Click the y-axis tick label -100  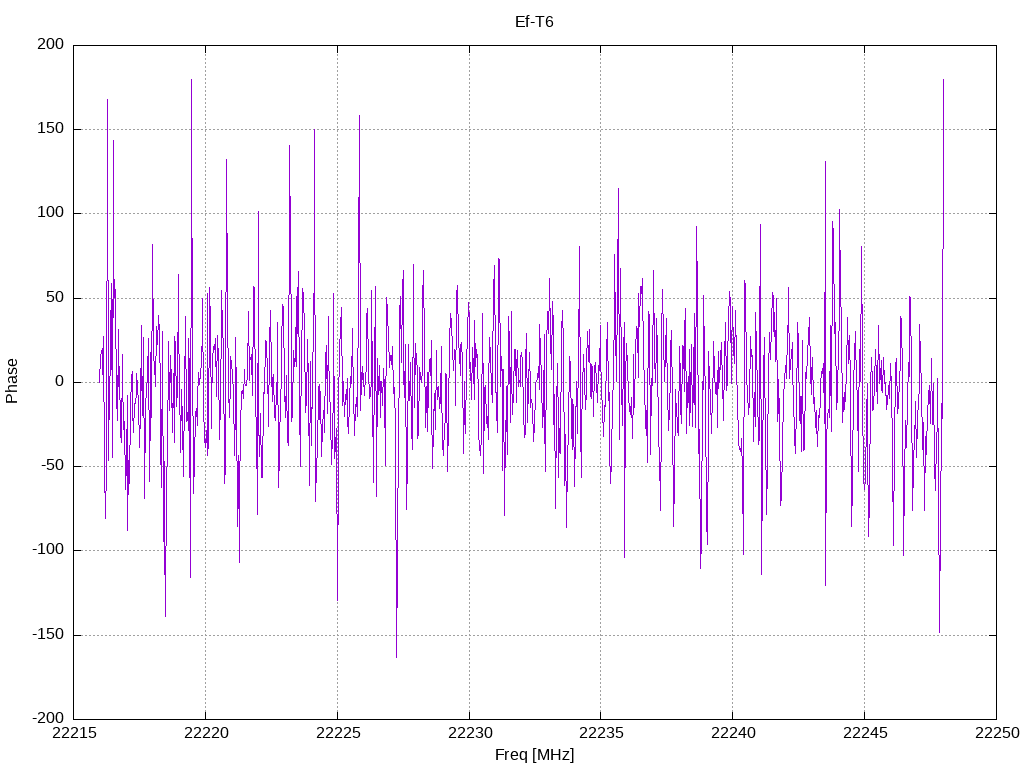tap(48, 550)
